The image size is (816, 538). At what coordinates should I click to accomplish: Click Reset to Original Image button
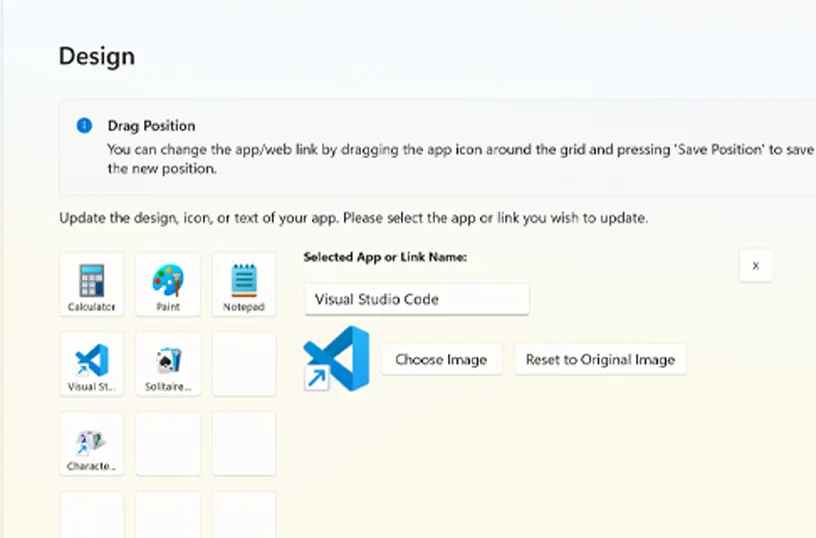(600, 360)
